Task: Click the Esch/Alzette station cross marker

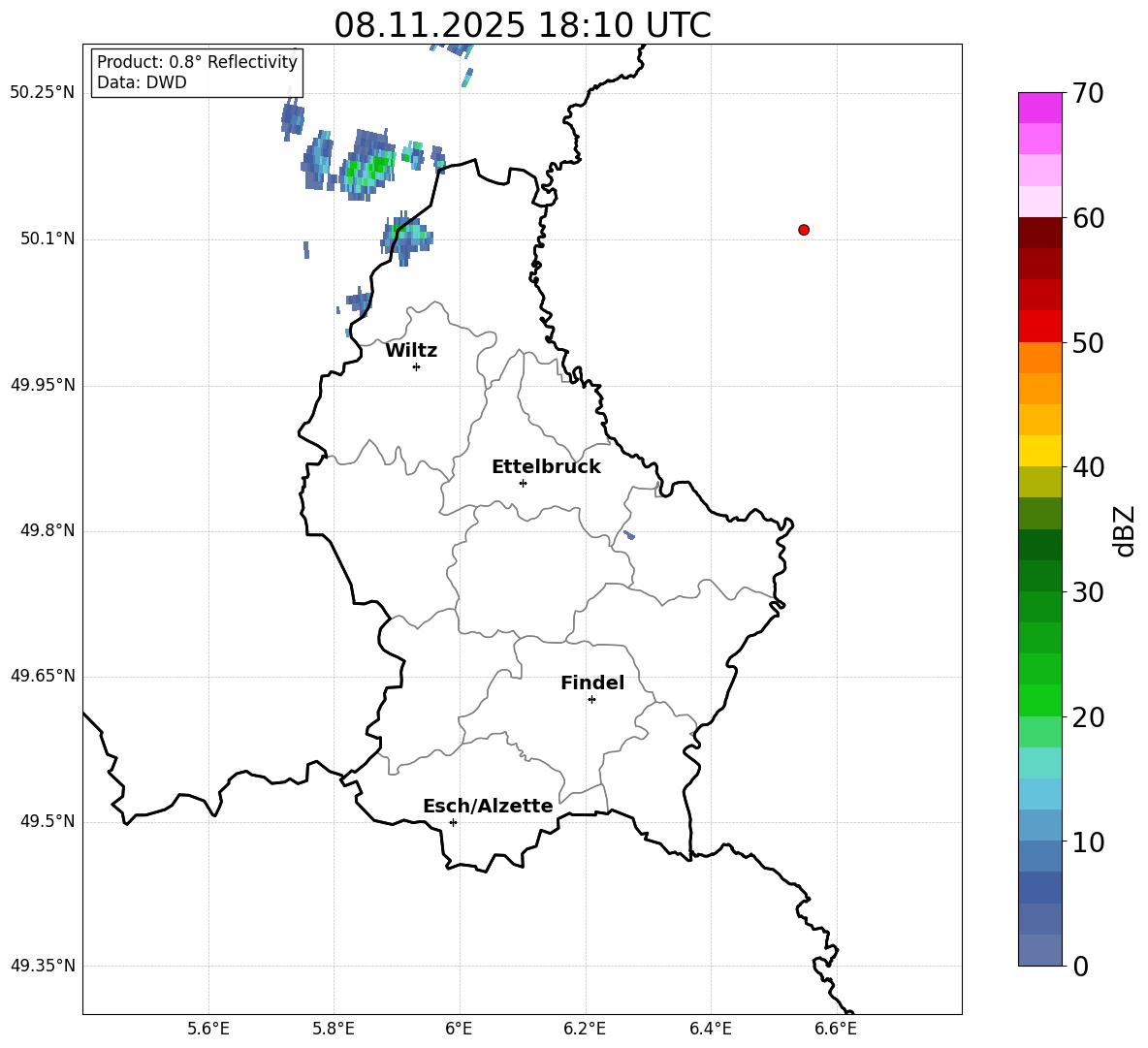Action: 453,822
